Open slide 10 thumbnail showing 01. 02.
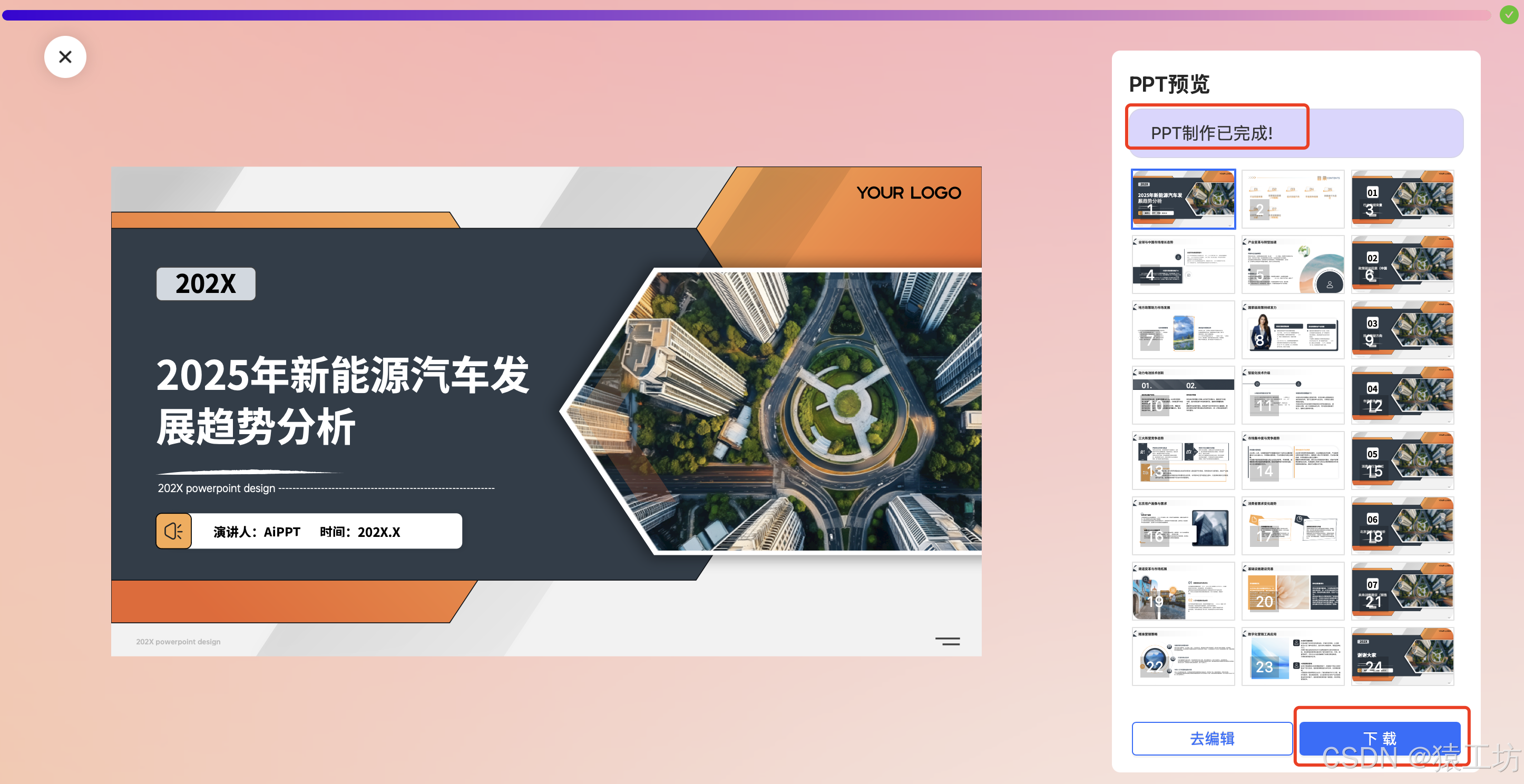This screenshot has width=1524, height=784. 1183,395
